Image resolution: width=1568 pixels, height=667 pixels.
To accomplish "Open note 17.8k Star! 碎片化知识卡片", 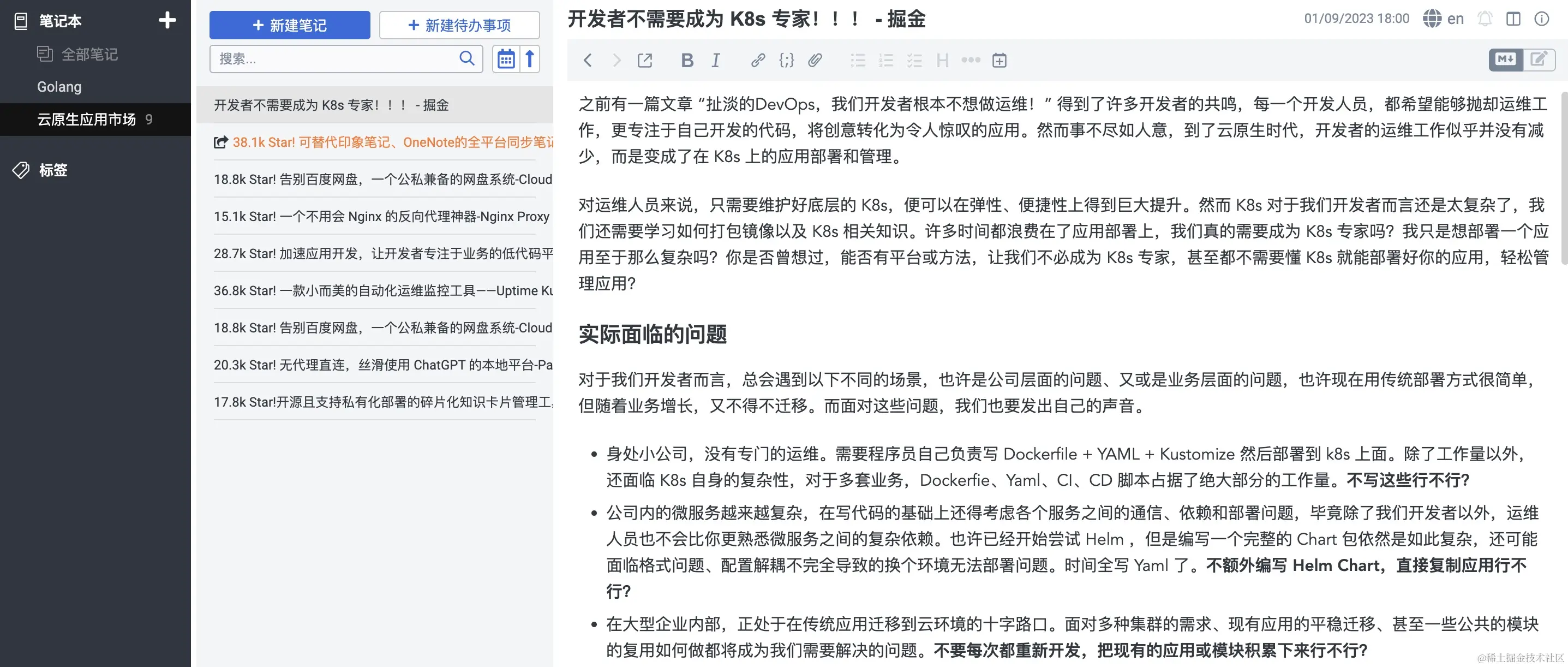I will (374, 402).
